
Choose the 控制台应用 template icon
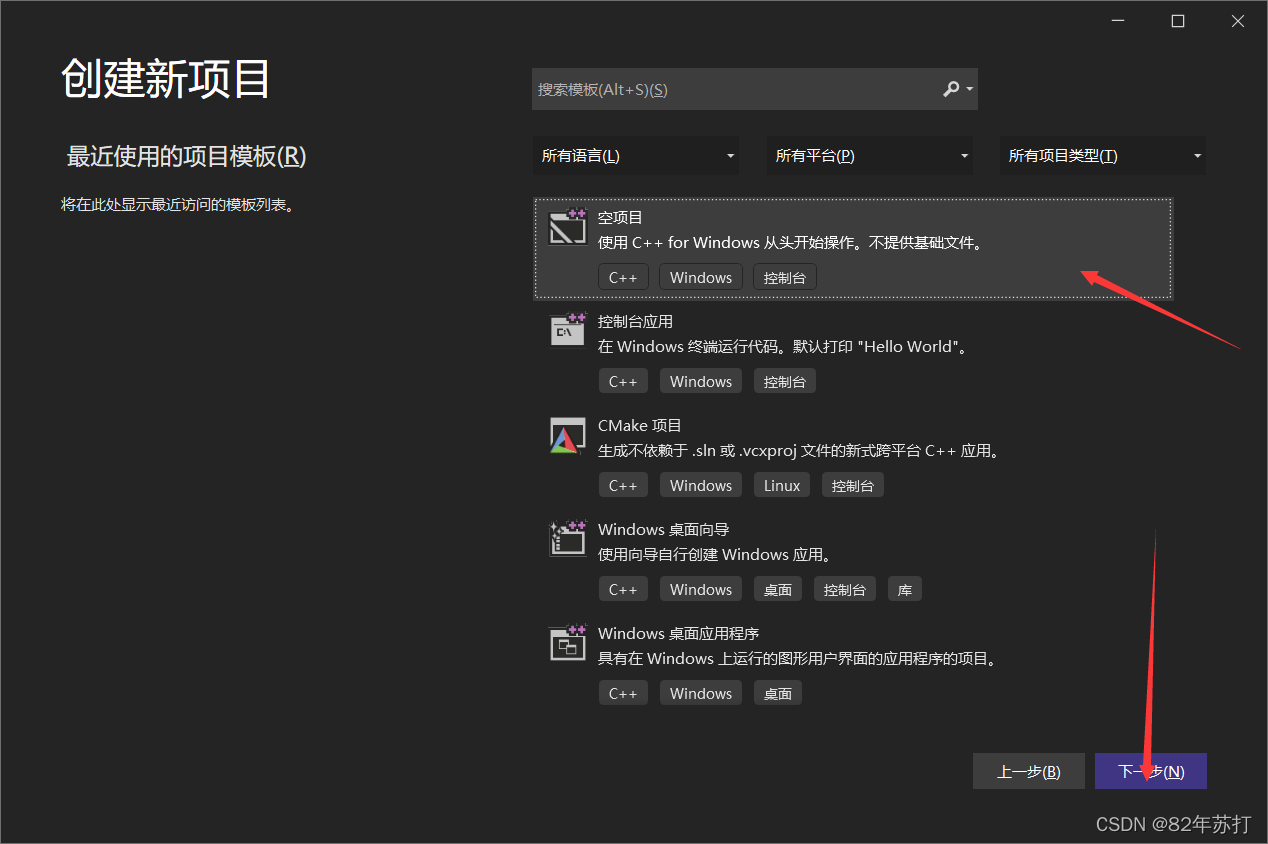coord(567,331)
